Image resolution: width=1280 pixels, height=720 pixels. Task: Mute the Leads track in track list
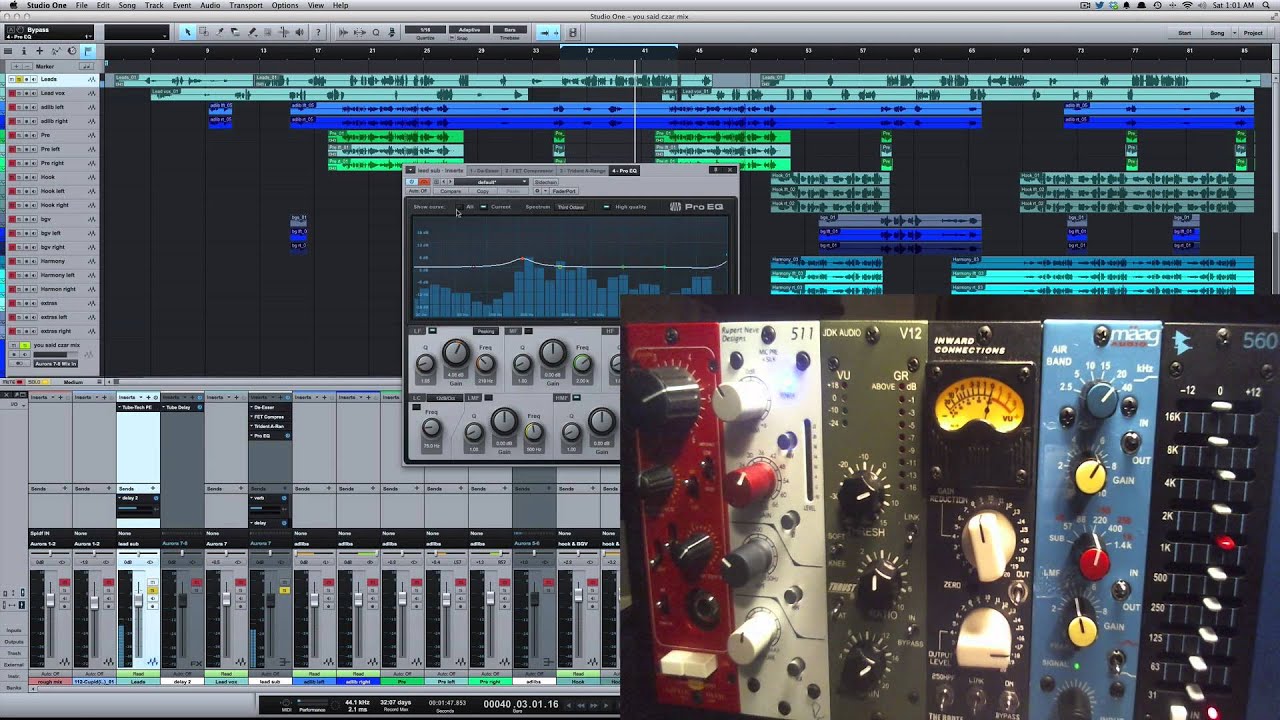tap(12, 79)
